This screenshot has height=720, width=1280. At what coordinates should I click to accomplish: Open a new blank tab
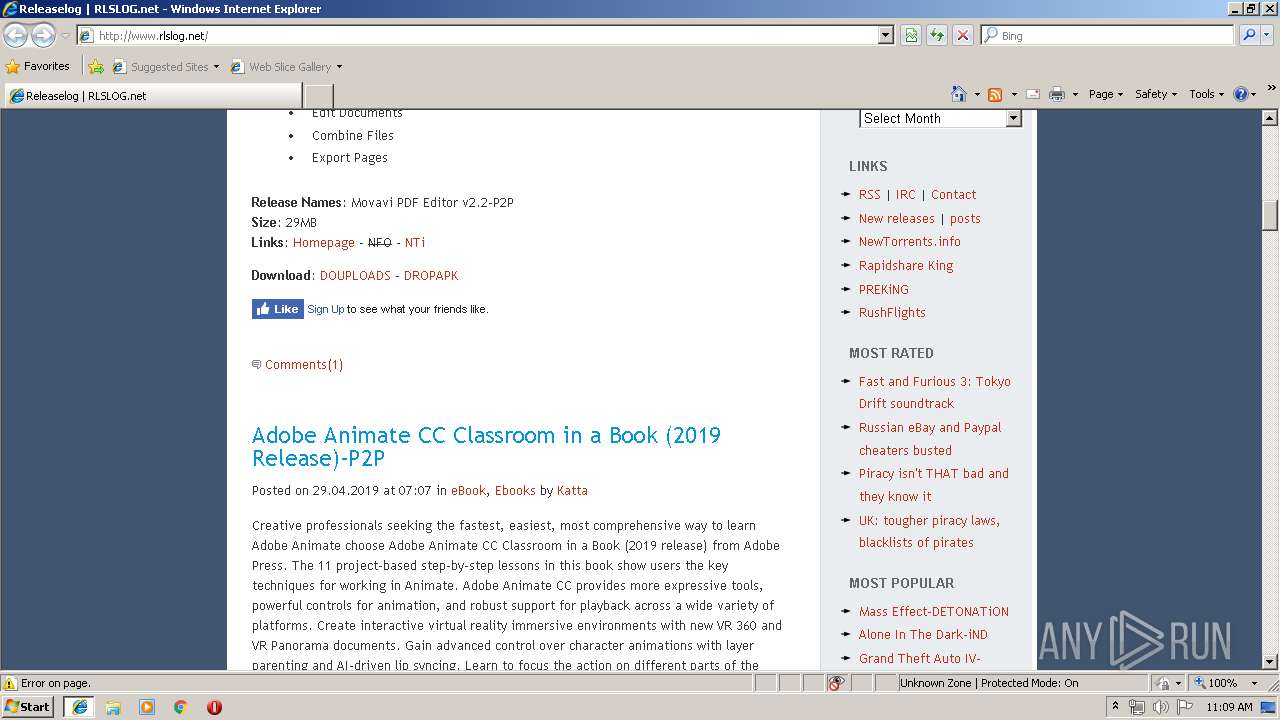[x=319, y=96]
